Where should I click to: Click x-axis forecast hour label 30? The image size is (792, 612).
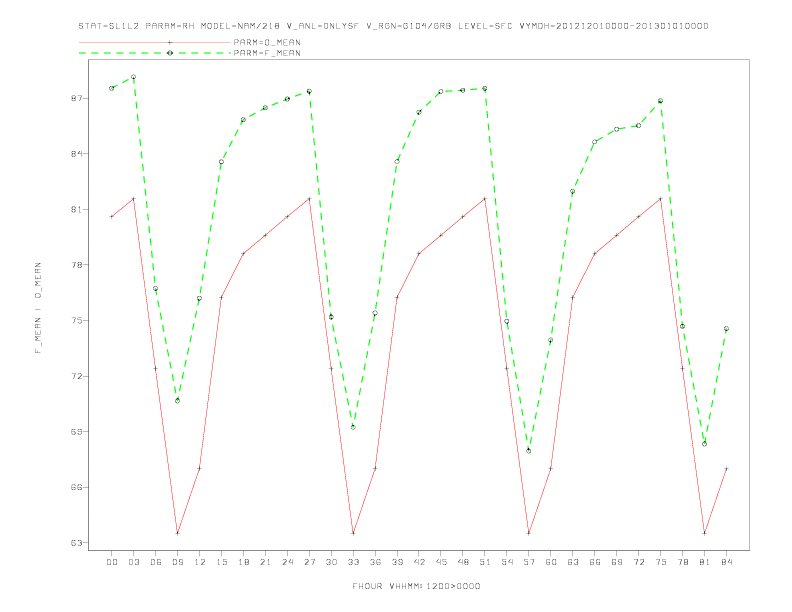point(331,562)
